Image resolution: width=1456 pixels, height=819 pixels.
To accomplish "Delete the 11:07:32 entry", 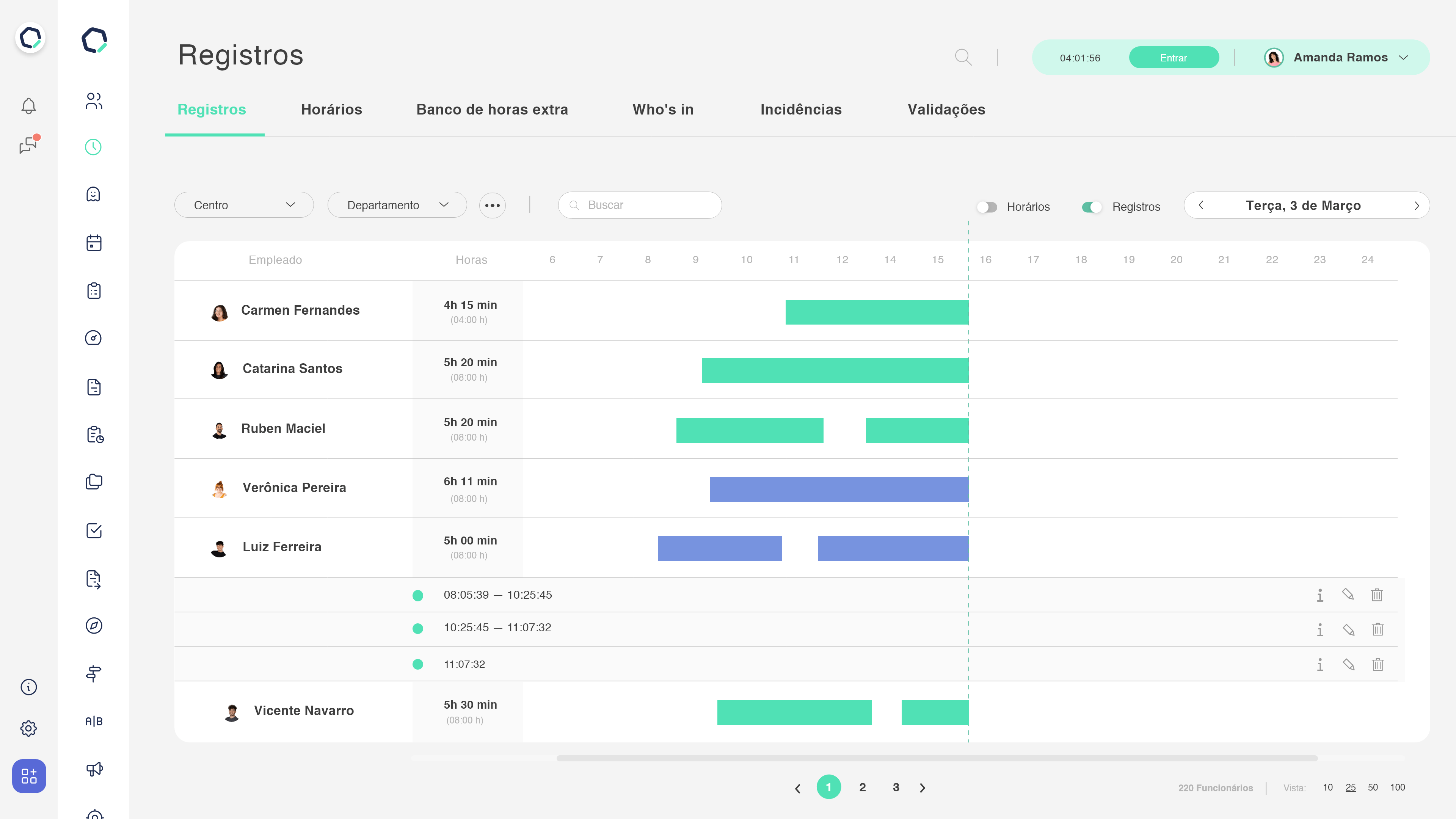I will click(1378, 664).
